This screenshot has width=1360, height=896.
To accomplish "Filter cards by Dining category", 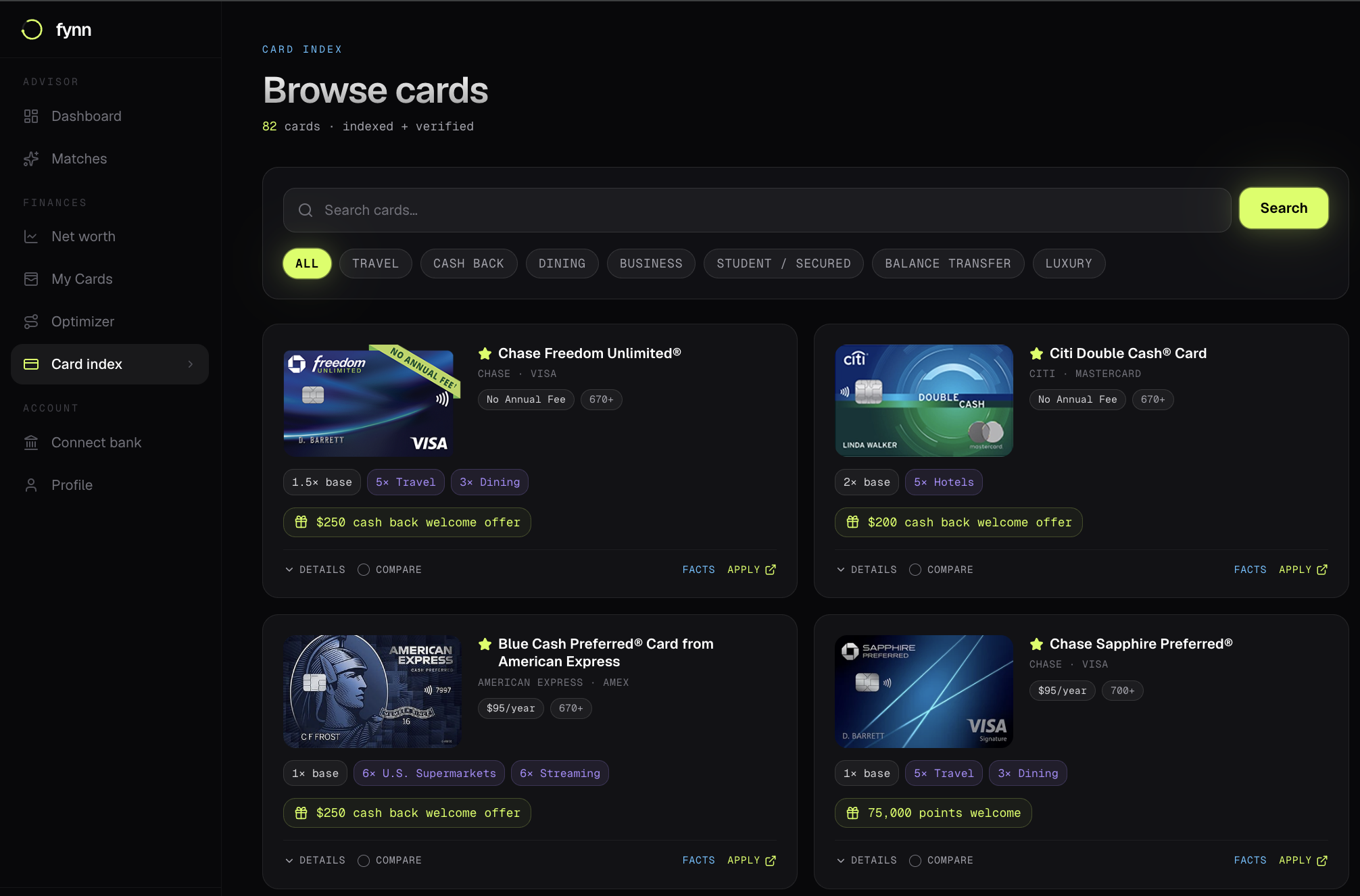I will 562,264.
